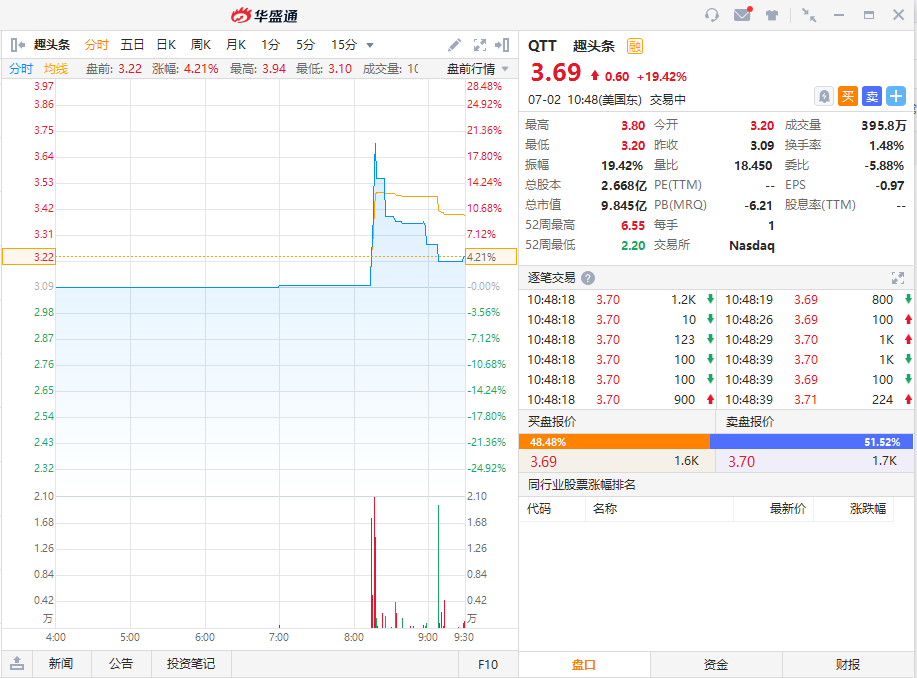Screen dimensions: 917x678
Task: Click the blue 卖 sell button
Action: (x=872, y=96)
